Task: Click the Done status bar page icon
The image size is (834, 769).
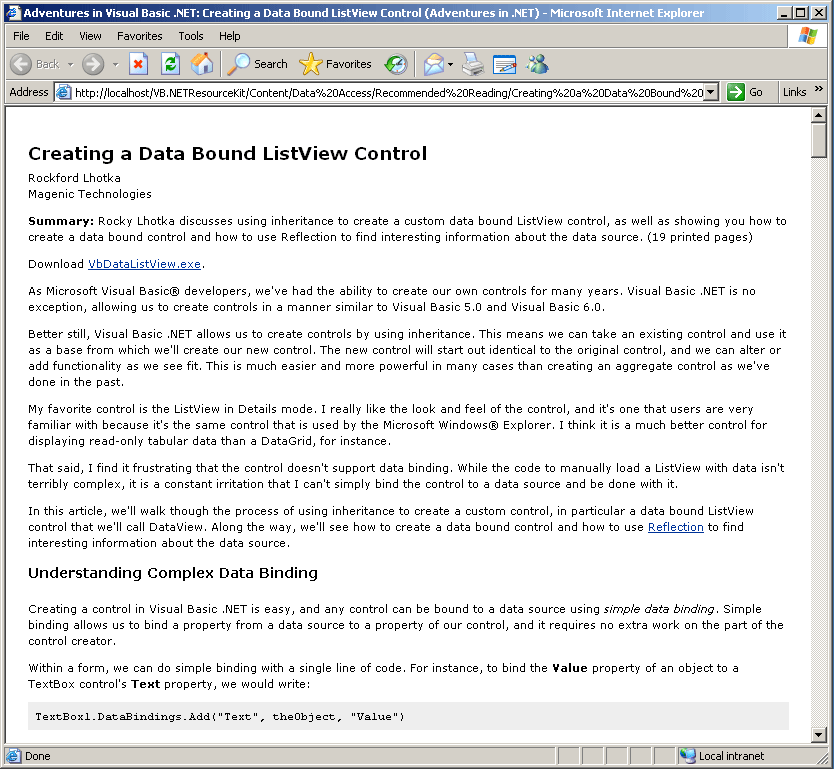Action: coord(13,756)
